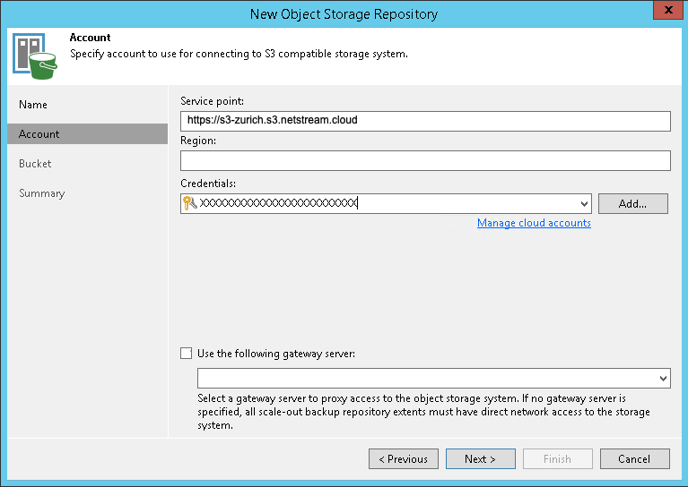Click the object storage bucket icon in header

point(35,56)
